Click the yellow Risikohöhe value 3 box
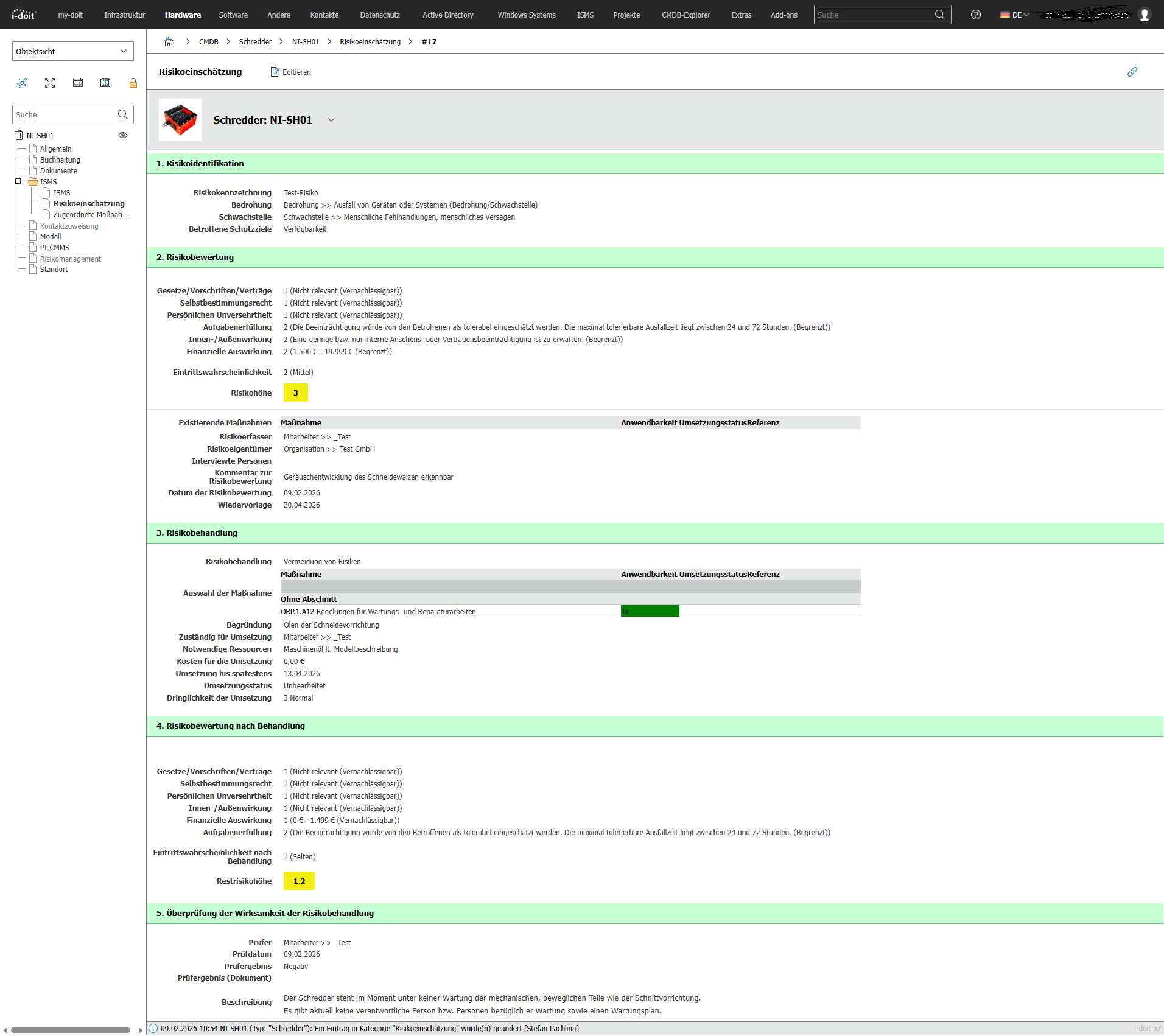 (x=296, y=393)
